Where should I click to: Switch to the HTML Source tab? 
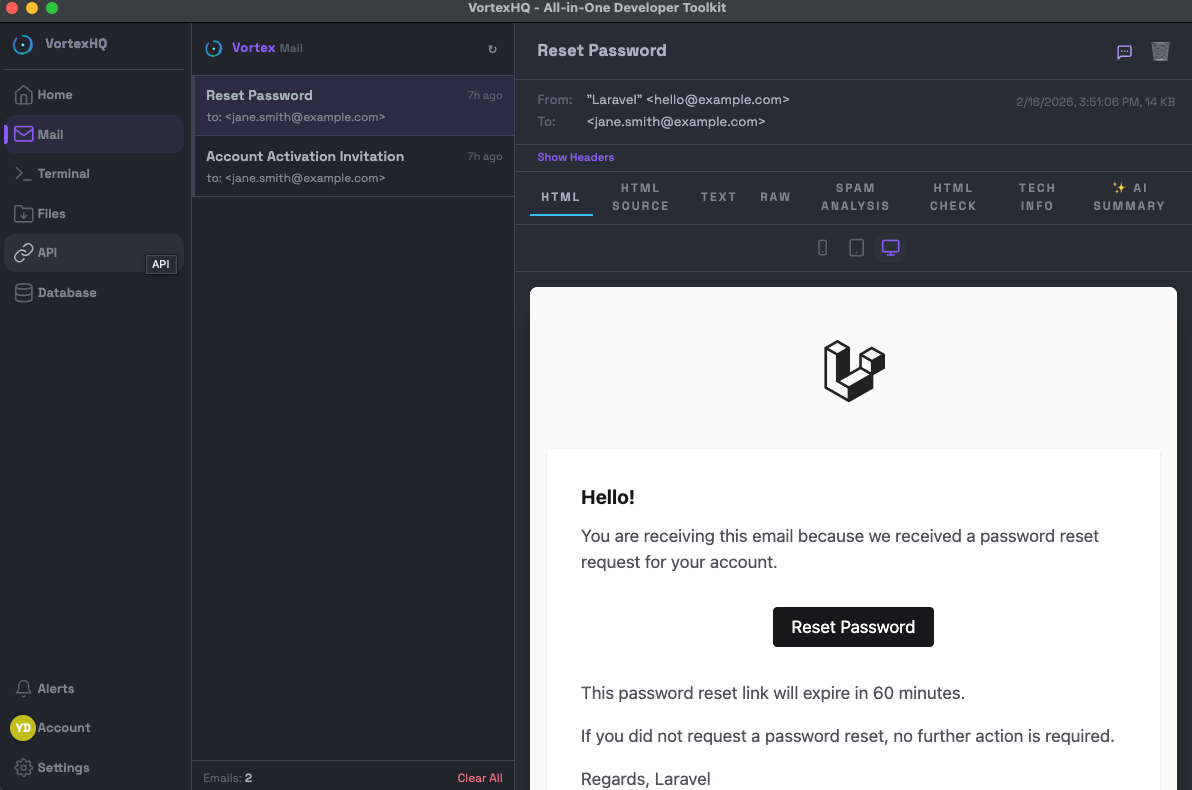(640, 197)
